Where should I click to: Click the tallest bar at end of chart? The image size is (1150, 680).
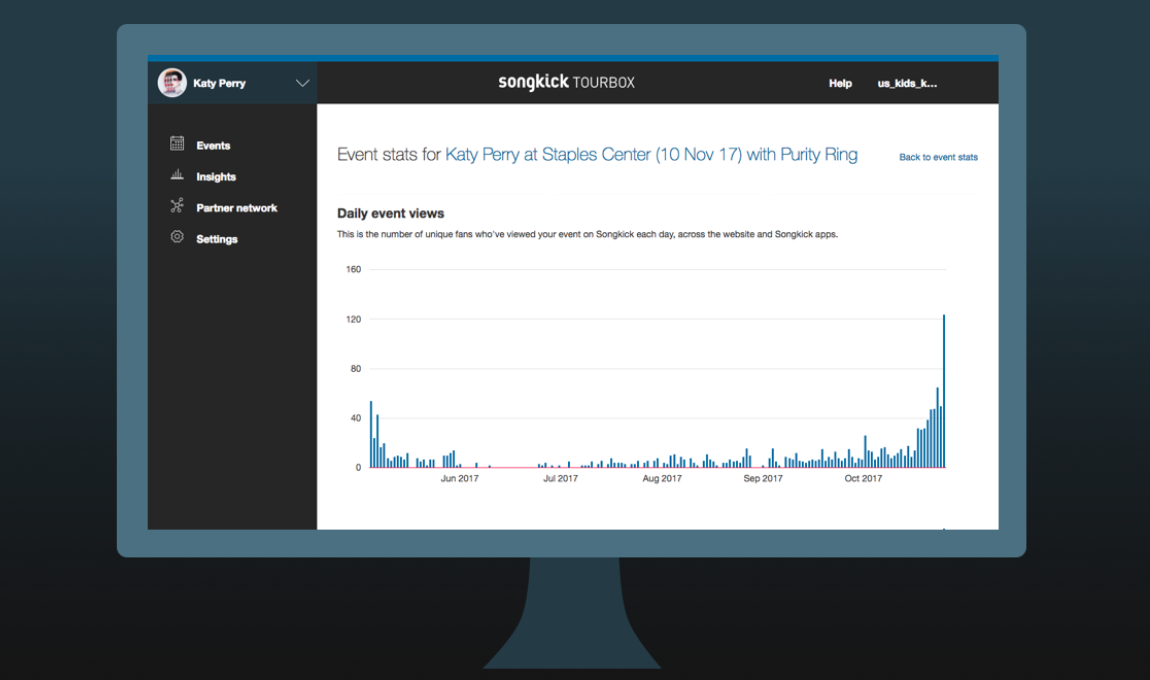click(x=944, y=391)
